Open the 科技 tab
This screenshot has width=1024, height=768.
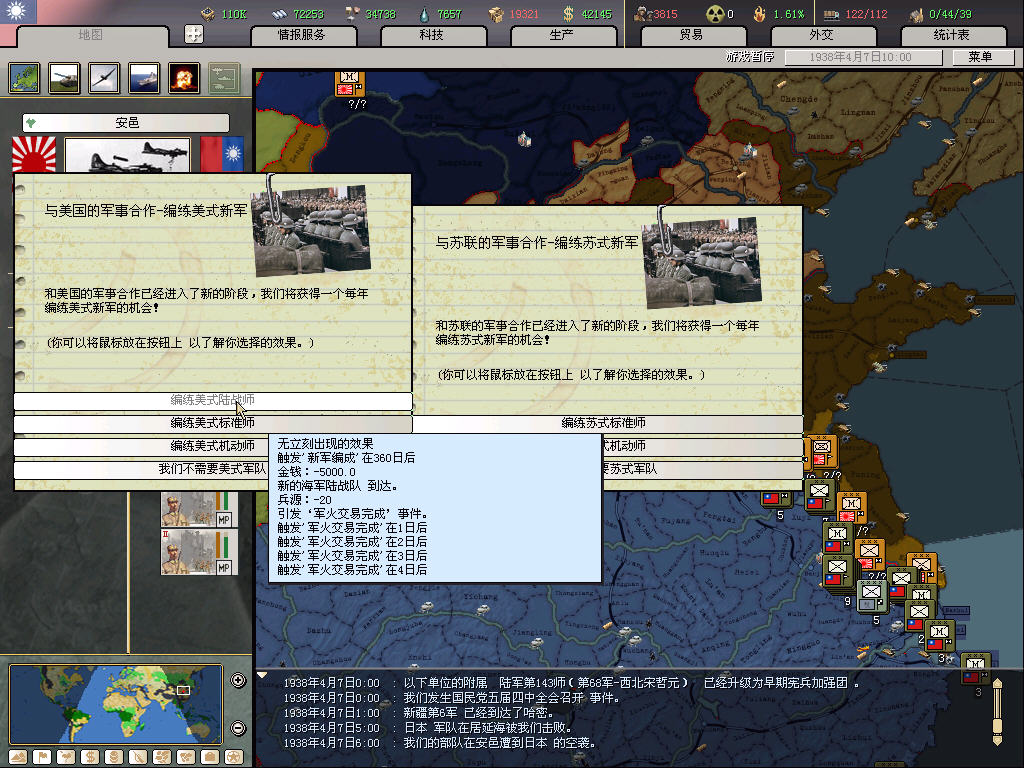click(x=432, y=35)
